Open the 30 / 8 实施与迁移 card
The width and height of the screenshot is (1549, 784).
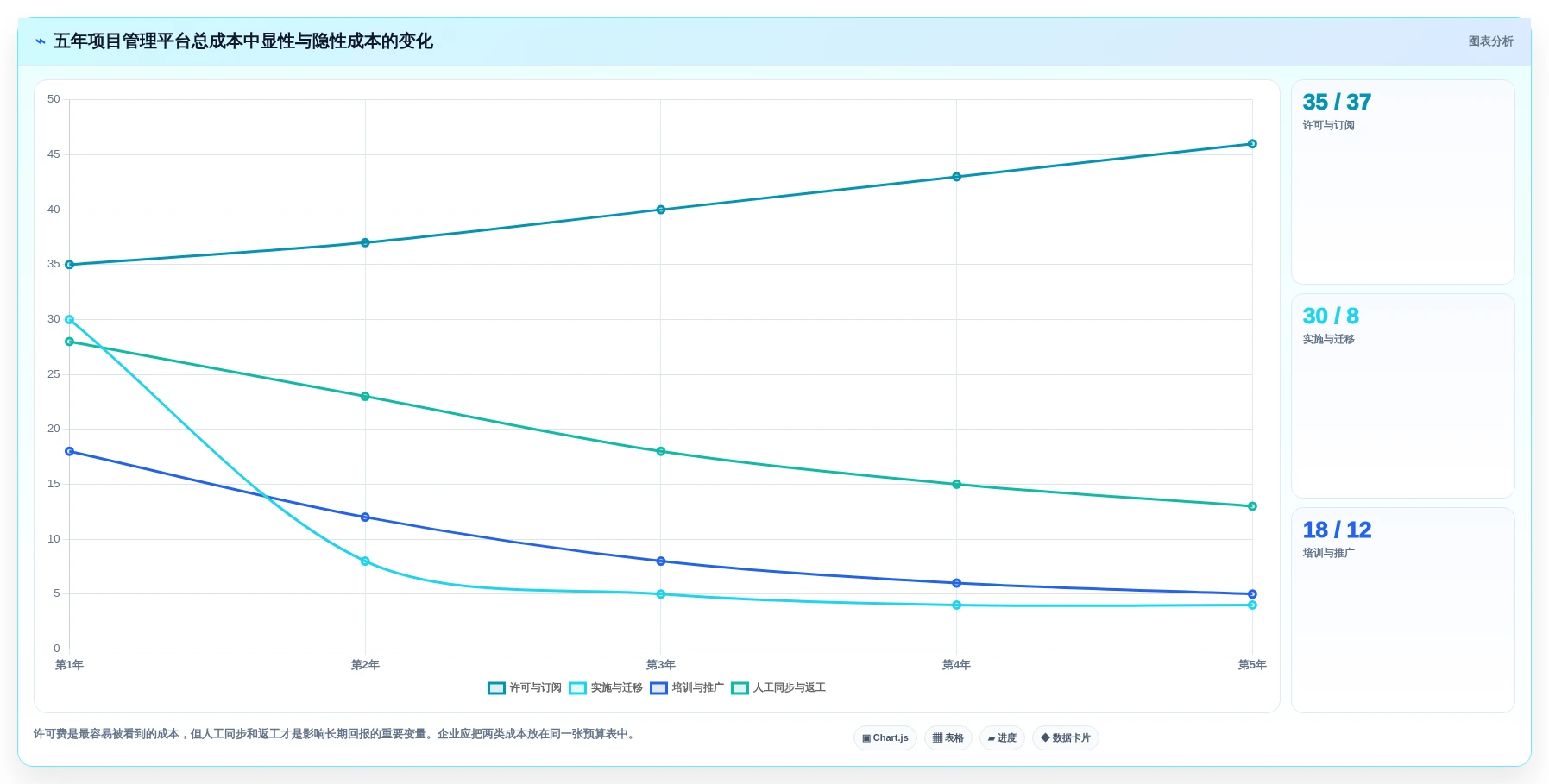point(1402,396)
